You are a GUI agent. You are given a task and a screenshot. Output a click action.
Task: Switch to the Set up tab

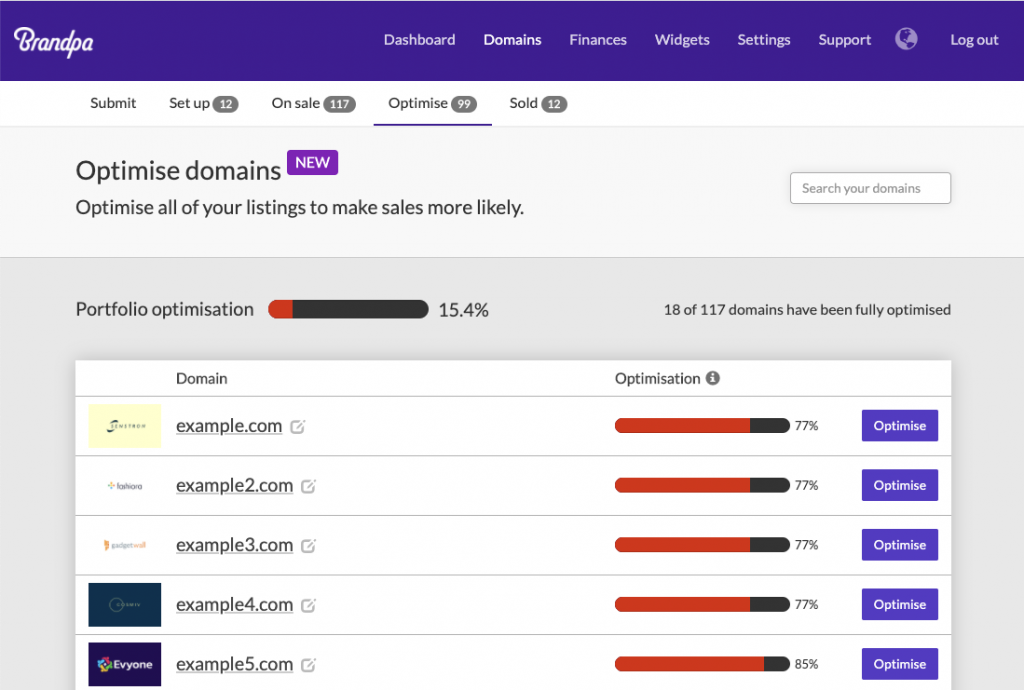[203, 103]
